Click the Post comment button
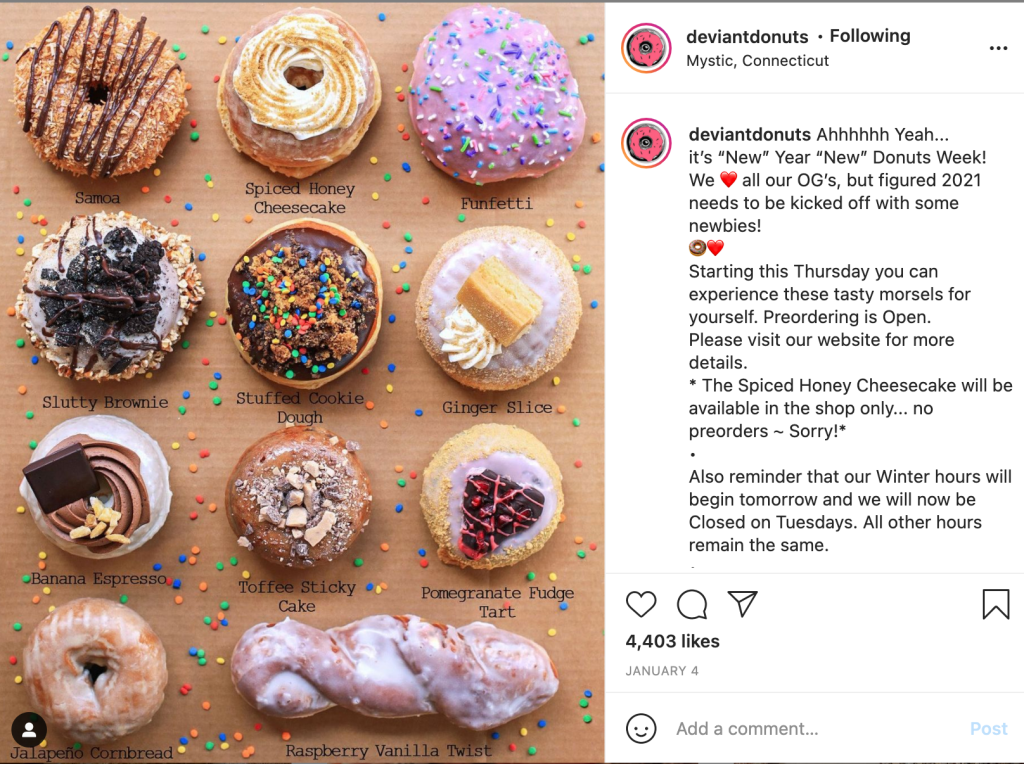The height and width of the screenshot is (764, 1024). 989,729
